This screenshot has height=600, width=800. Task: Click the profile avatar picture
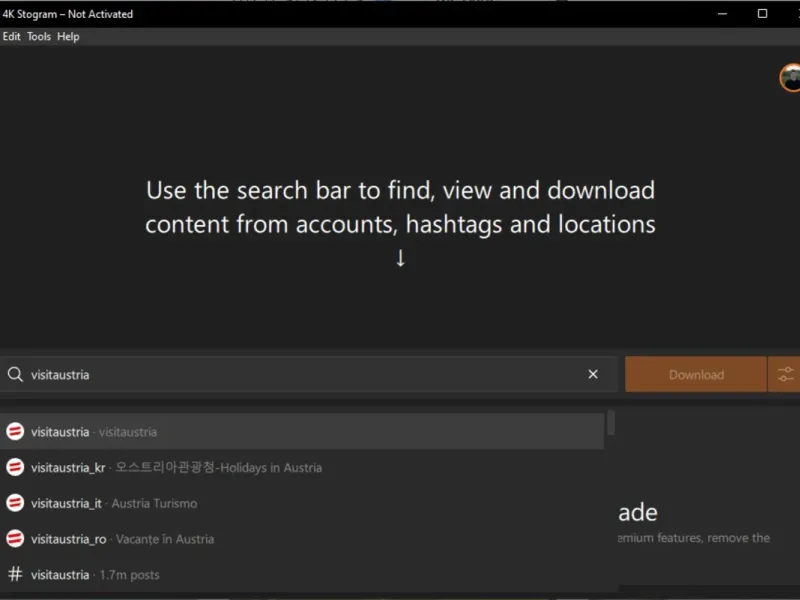tap(791, 78)
